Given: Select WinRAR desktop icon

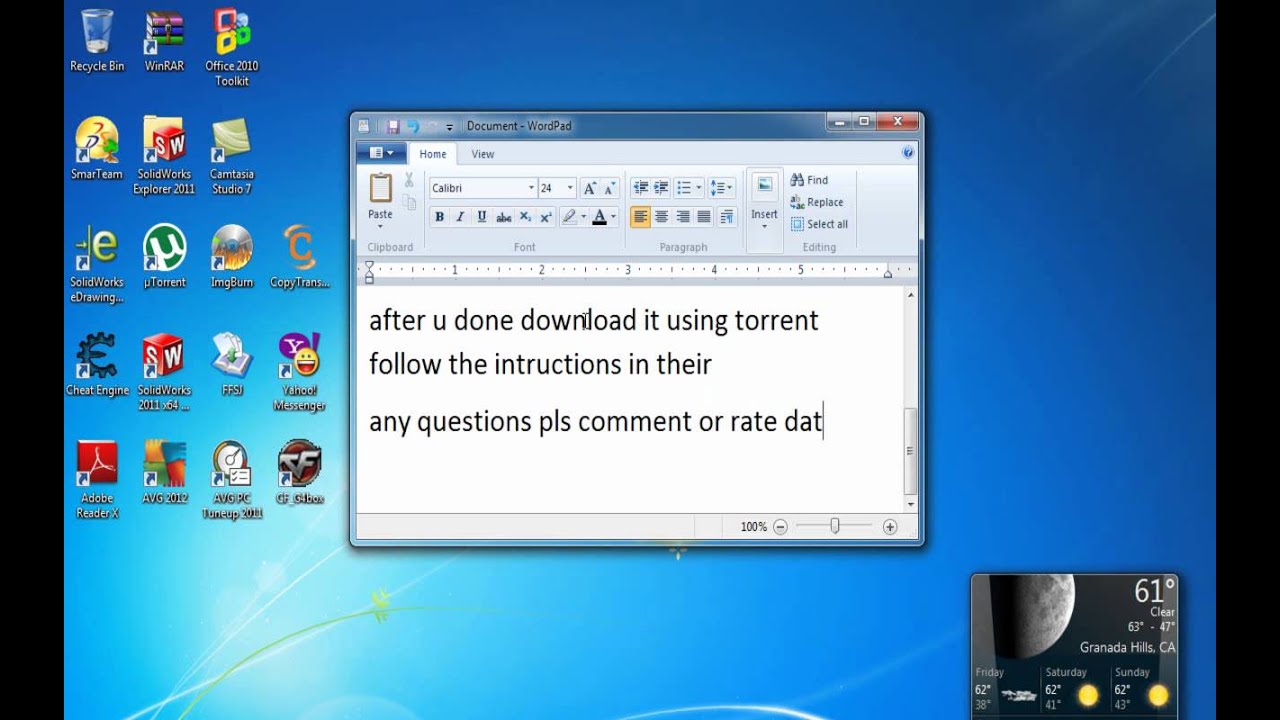Looking at the screenshot, I should pyautogui.click(x=164, y=41).
